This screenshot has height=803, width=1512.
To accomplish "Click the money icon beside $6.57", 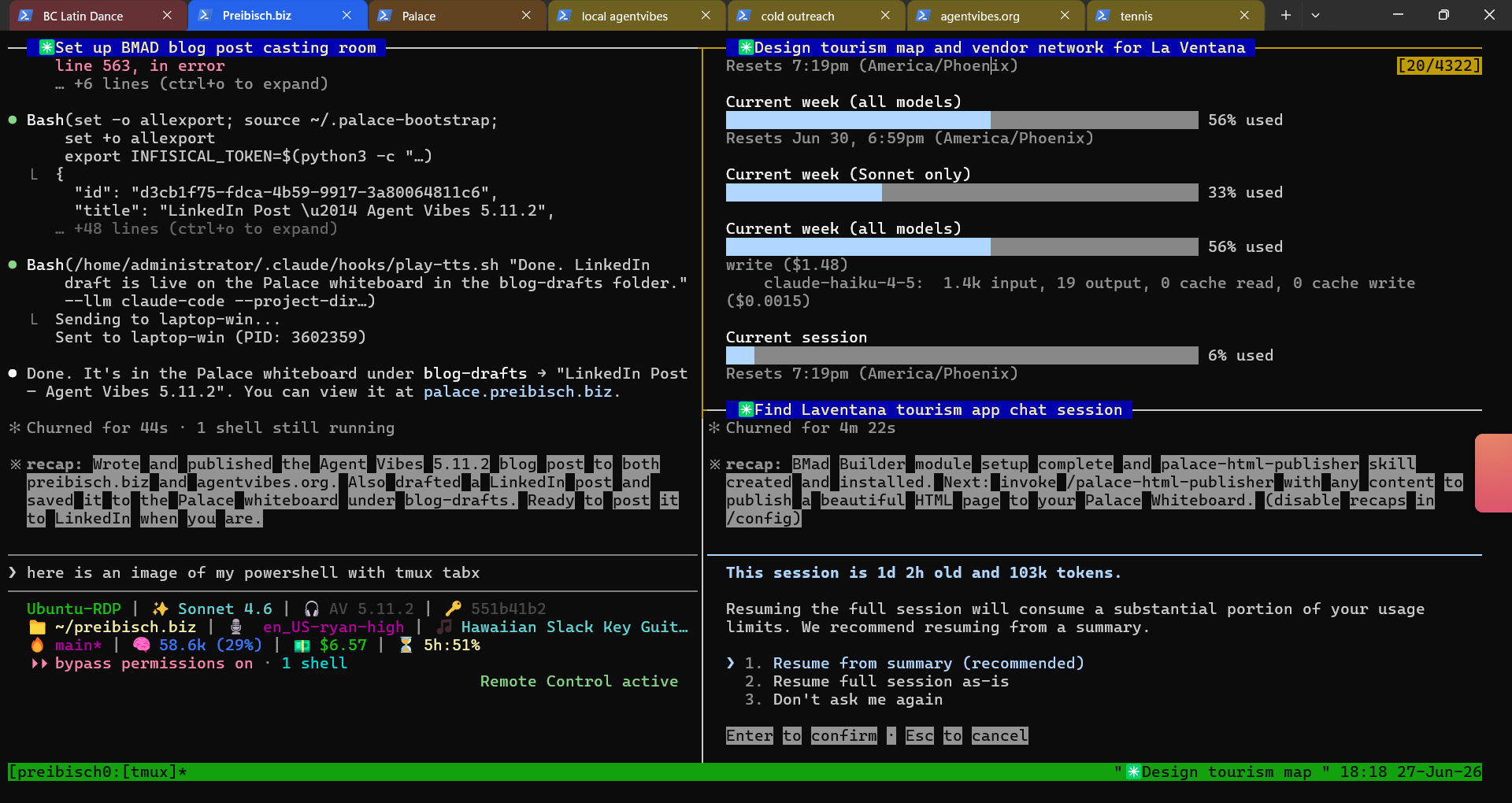I will pos(302,645).
